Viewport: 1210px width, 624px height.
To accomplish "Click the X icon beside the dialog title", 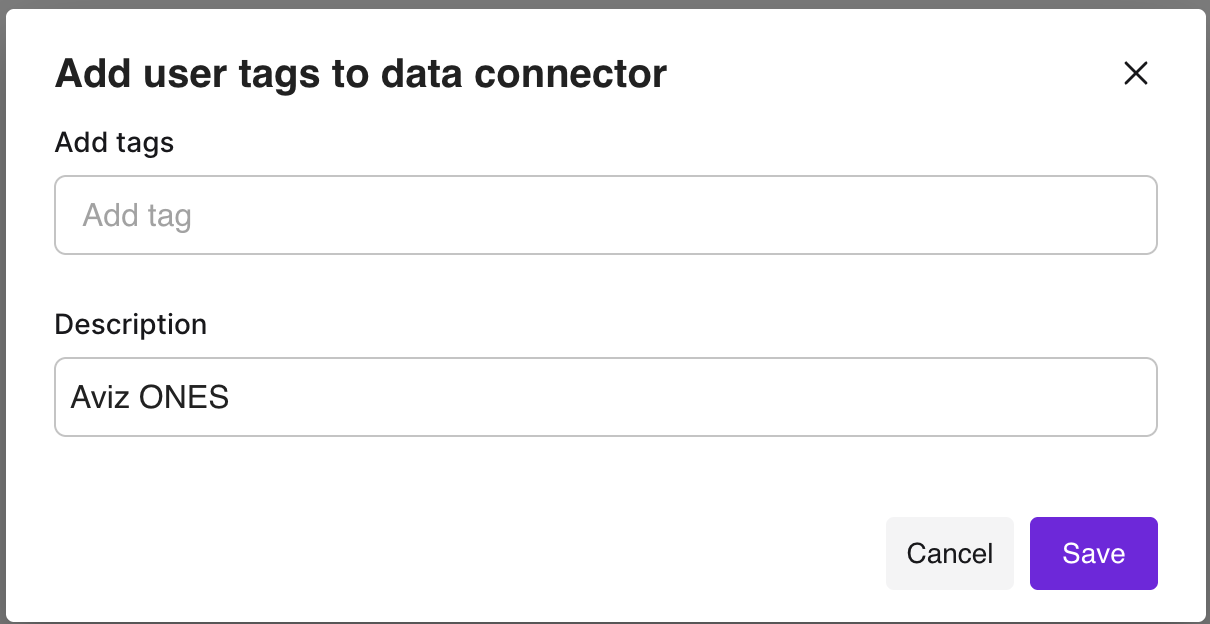I will pyautogui.click(x=1135, y=73).
